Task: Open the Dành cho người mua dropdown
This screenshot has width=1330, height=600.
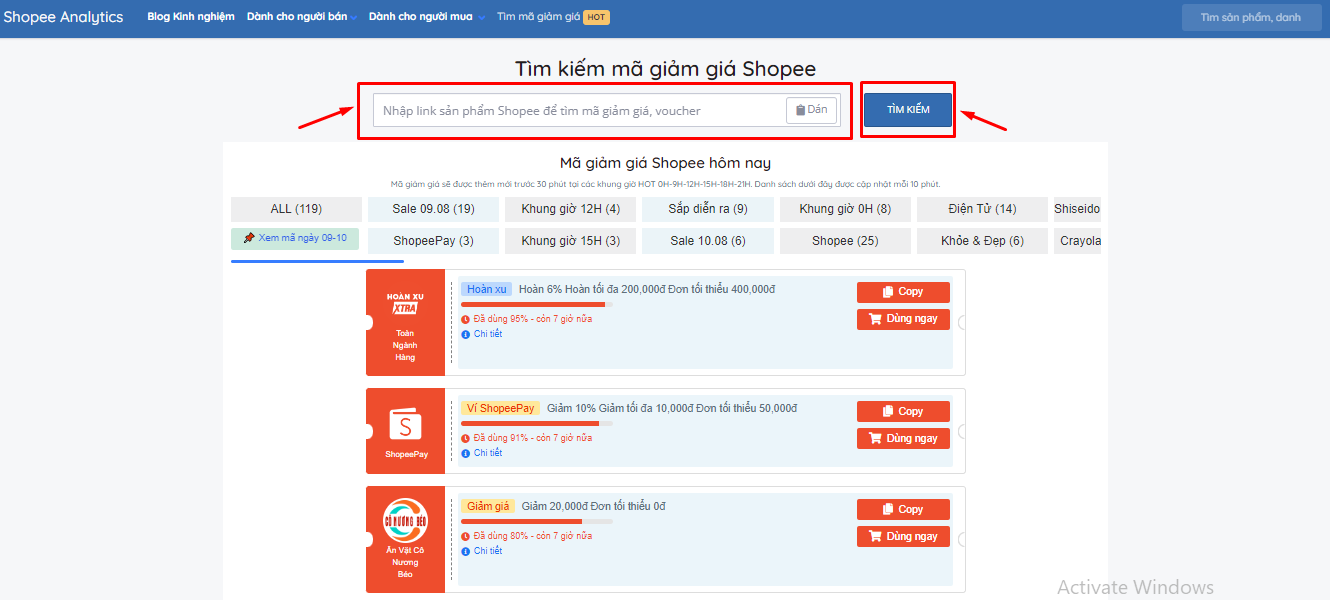Action: 427,17
